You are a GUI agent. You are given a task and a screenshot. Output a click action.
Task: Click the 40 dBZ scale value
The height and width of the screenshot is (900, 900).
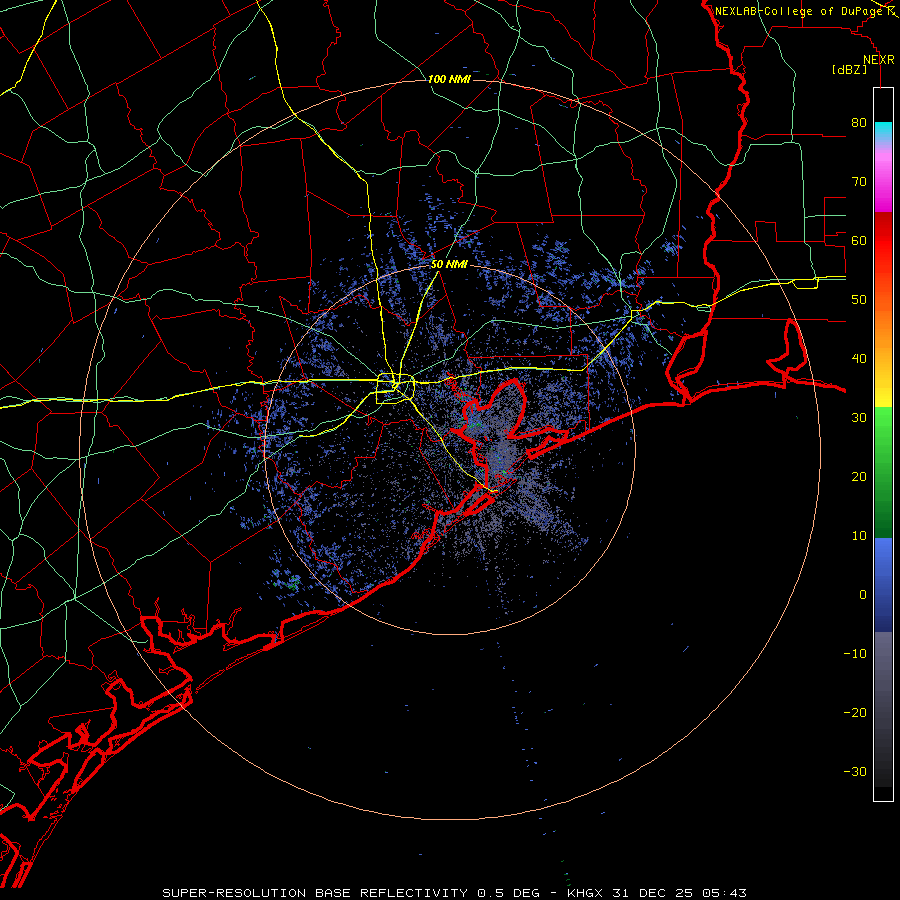859,359
